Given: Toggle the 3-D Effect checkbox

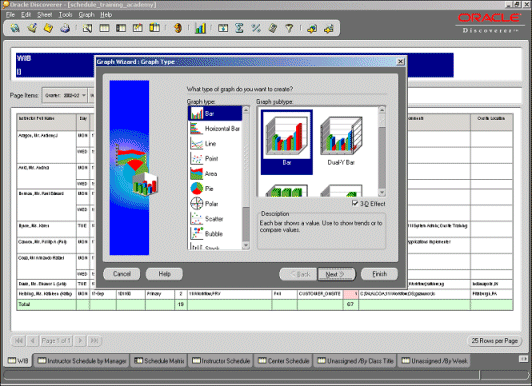Looking at the screenshot, I should coord(355,204).
